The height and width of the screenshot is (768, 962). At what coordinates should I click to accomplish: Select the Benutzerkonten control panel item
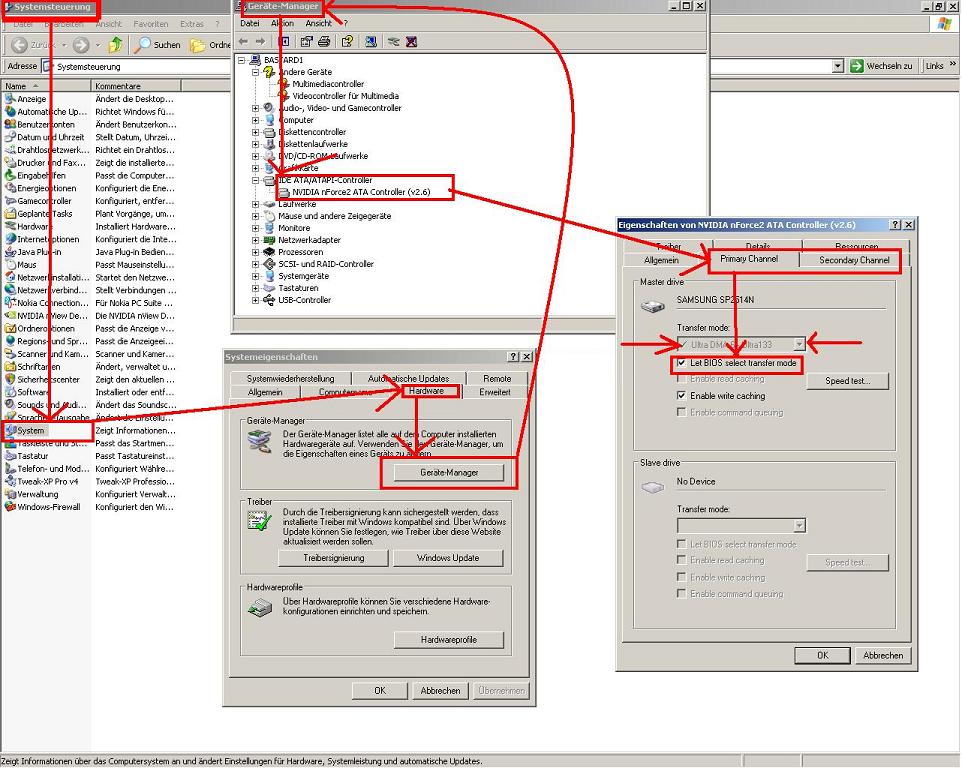click(x=39, y=125)
